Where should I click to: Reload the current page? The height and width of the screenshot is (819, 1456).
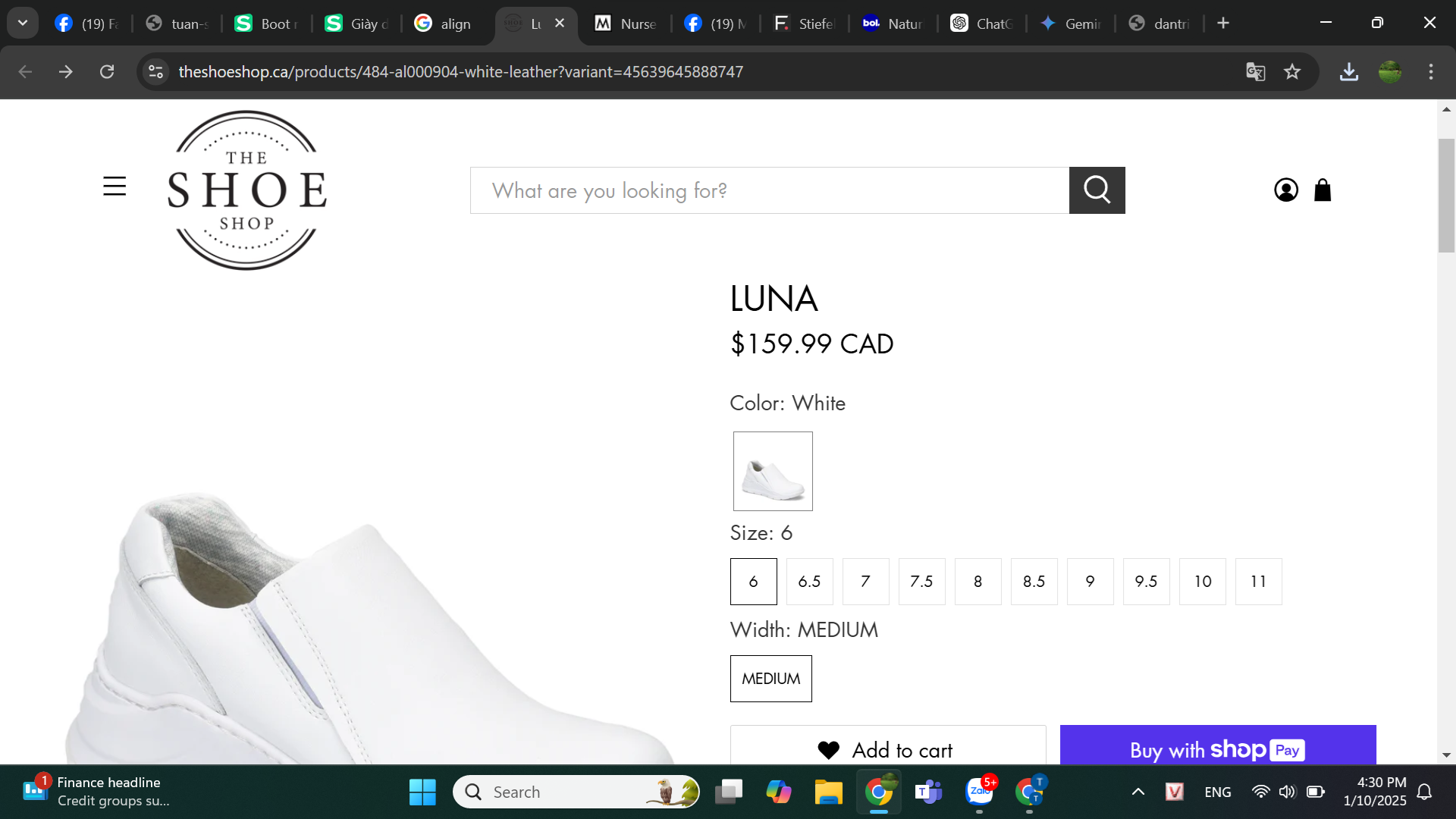(x=107, y=72)
